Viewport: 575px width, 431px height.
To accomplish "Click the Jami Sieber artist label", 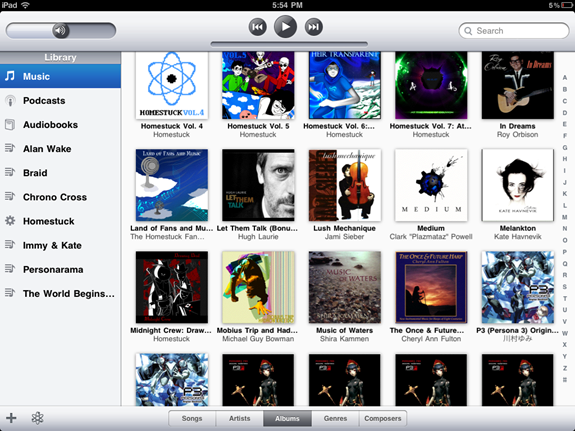I will point(344,237).
